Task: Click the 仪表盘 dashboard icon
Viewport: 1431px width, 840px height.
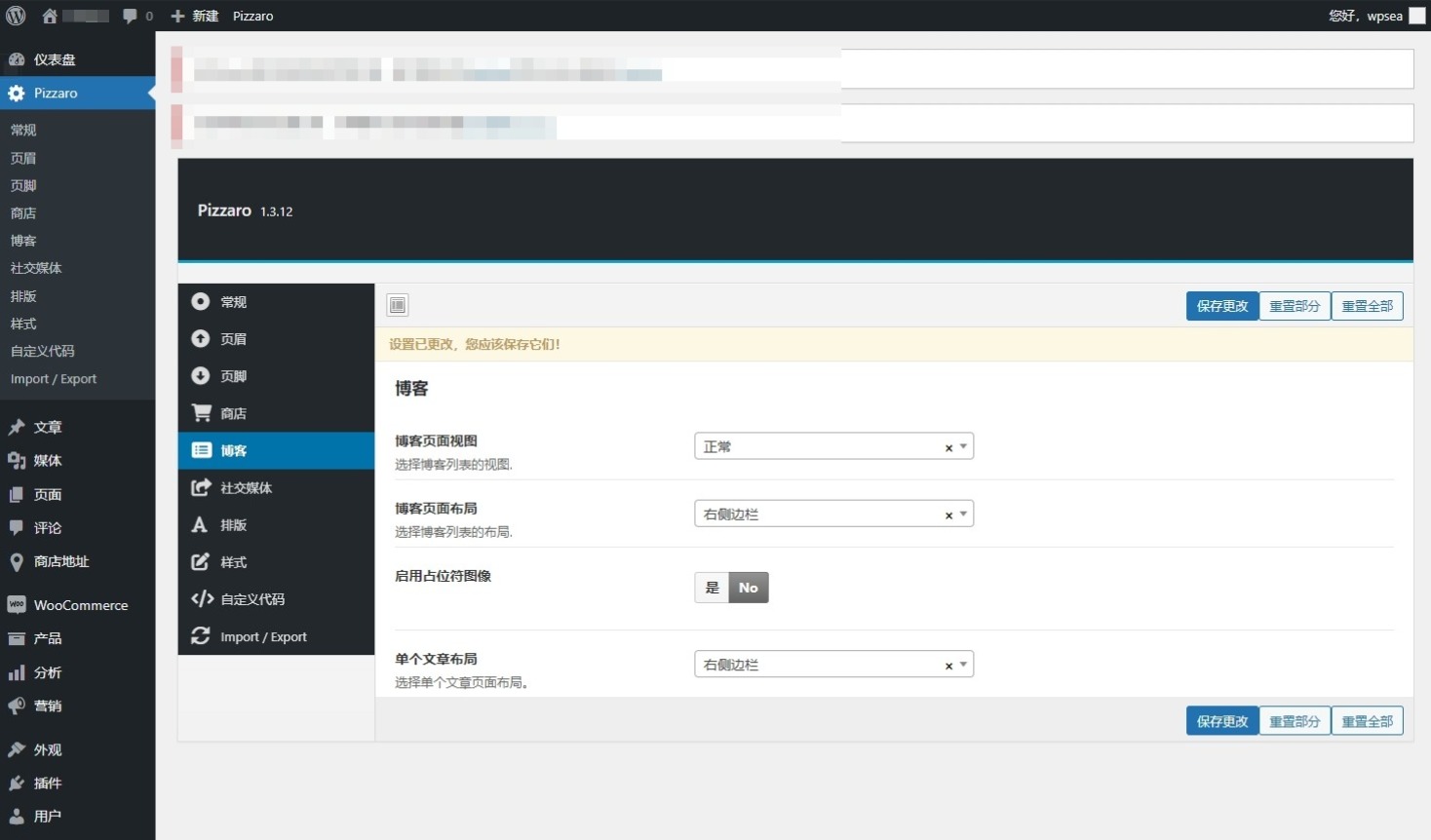Action: (x=17, y=59)
